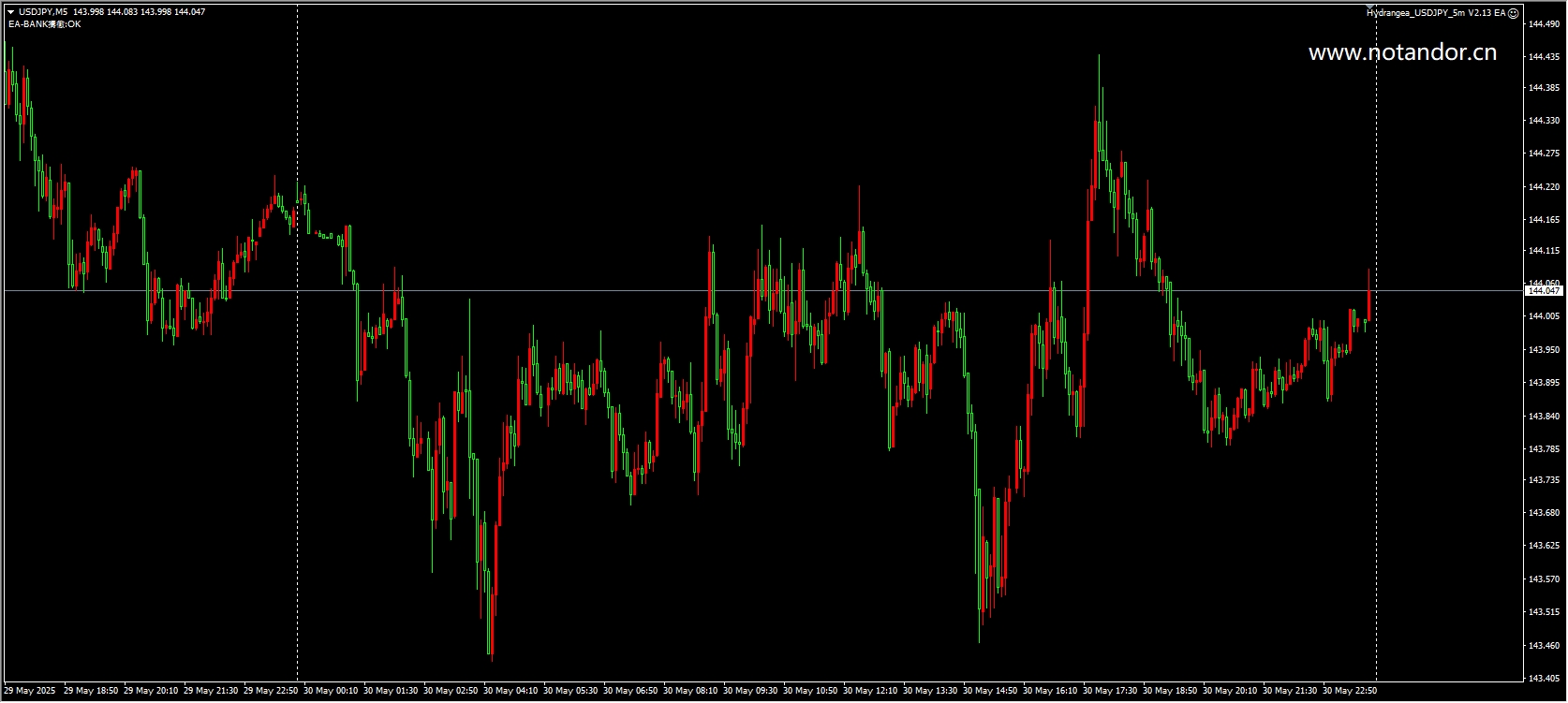Click the highlighted current price label 144.047
The image size is (1568, 703).
pos(1544,291)
